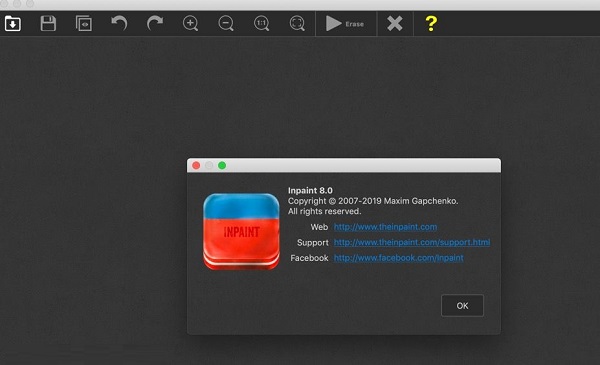Close the About dialog via red button
600x365 pixels.
point(196,165)
